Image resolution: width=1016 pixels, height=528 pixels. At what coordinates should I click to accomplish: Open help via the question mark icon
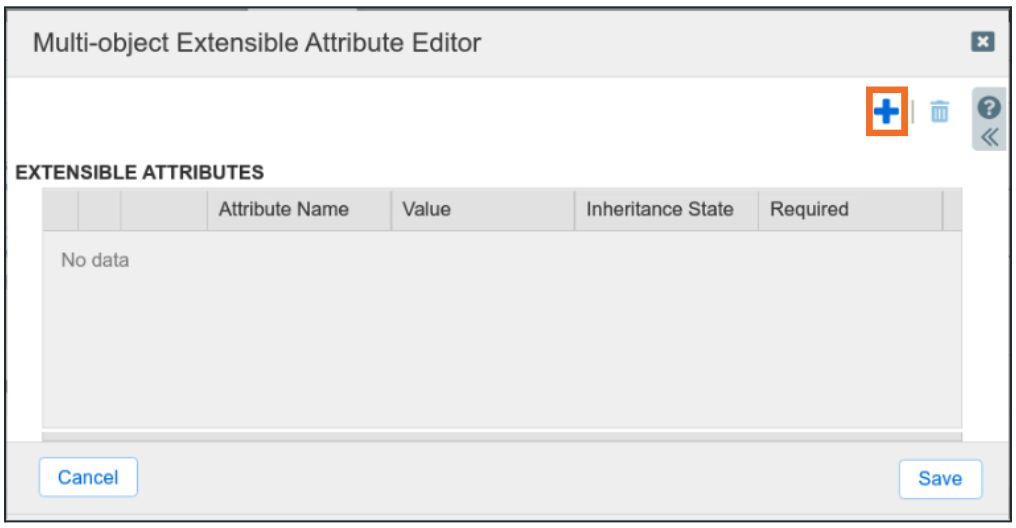pos(989,107)
